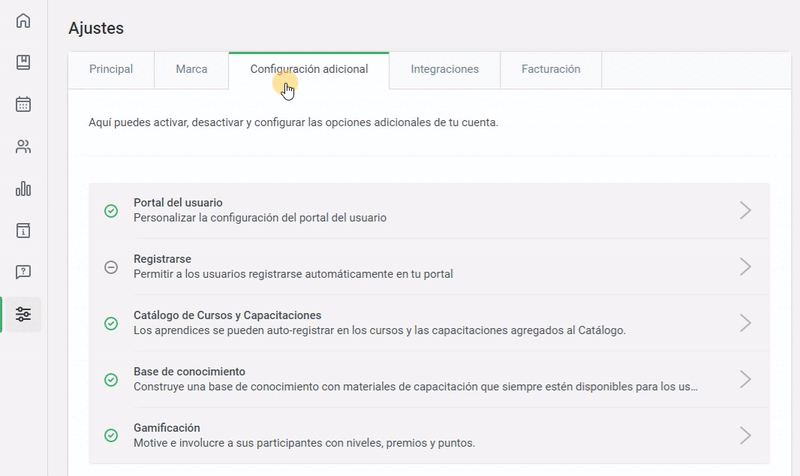Image resolution: width=800 pixels, height=476 pixels.
Task: Open the help question mark icon
Action: point(23,272)
